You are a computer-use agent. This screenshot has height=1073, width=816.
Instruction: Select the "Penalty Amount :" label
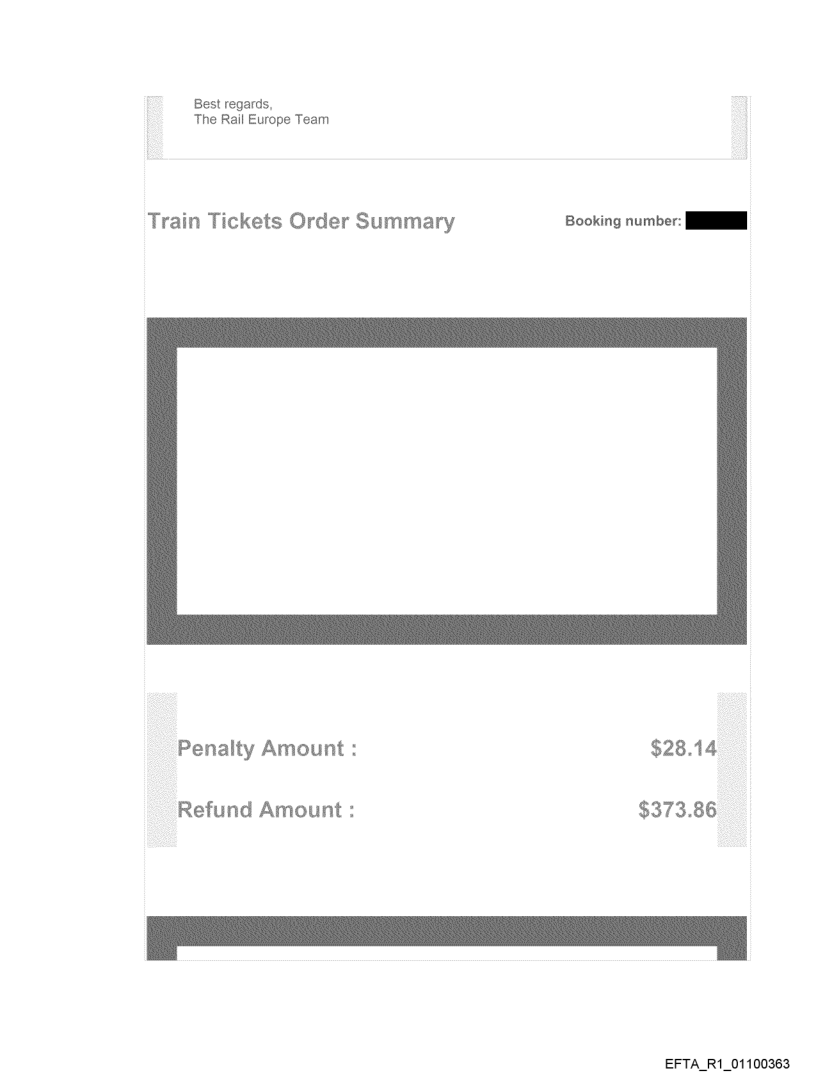(267, 748)
